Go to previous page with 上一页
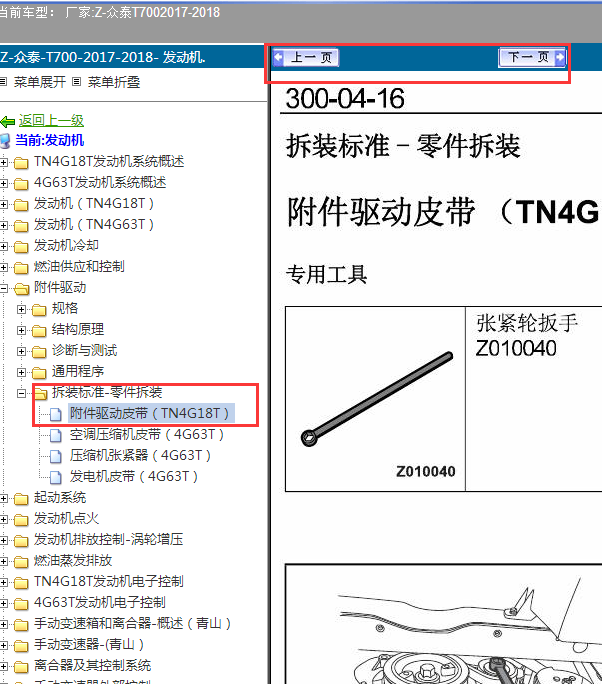 pyautogui.click(x=307, y=58)
